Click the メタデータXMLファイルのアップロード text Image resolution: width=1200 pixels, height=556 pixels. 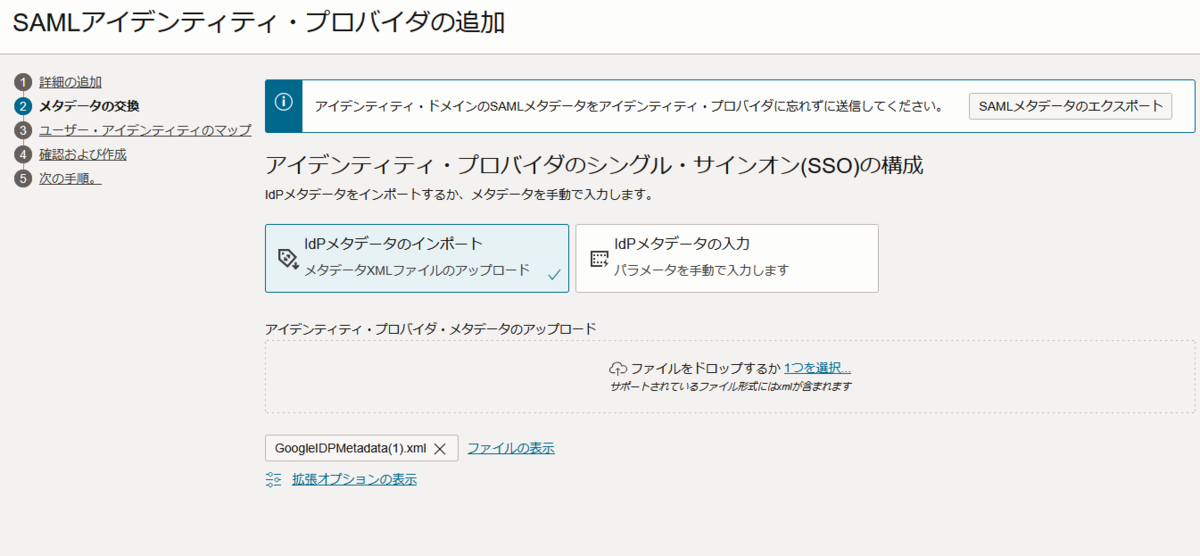(x=417, y=269)
